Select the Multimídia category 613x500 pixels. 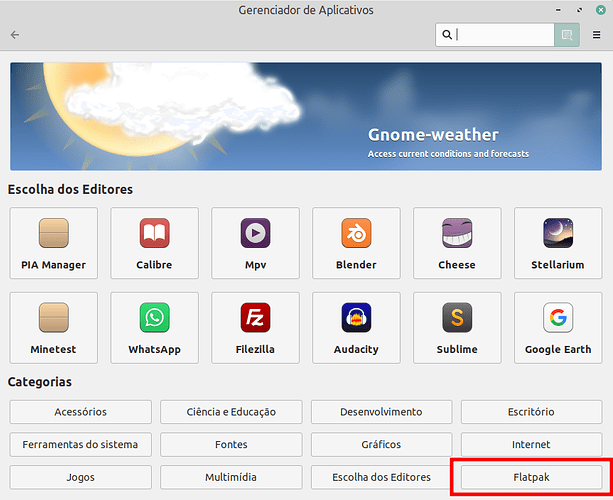point(231,477)
